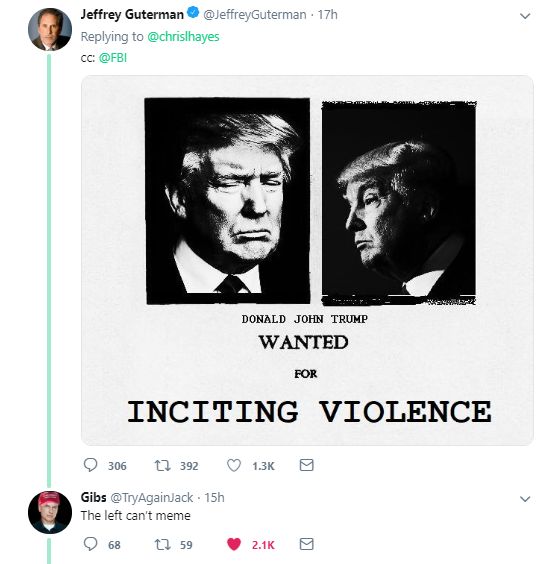The image size is (558, 564).
Task: Open the 15h timestamp on Gibs' tweet
Action: click(x=214, y=497)
